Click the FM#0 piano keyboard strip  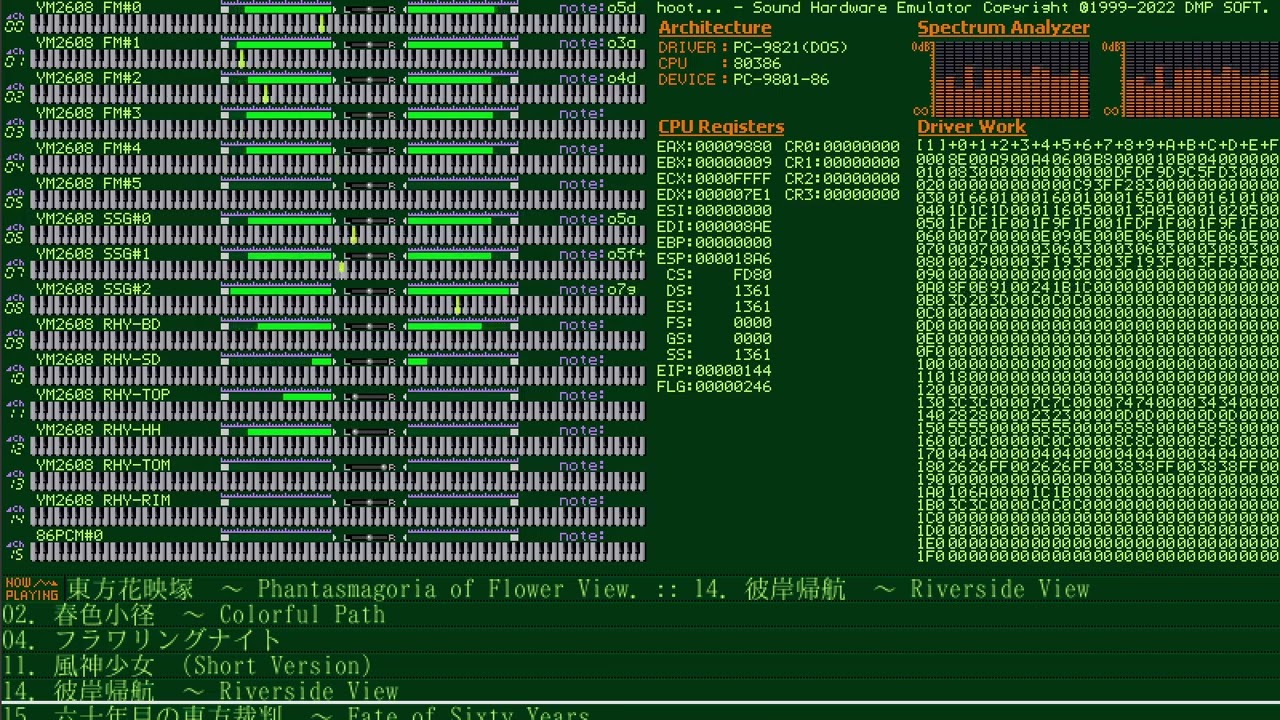pos(338,24)
